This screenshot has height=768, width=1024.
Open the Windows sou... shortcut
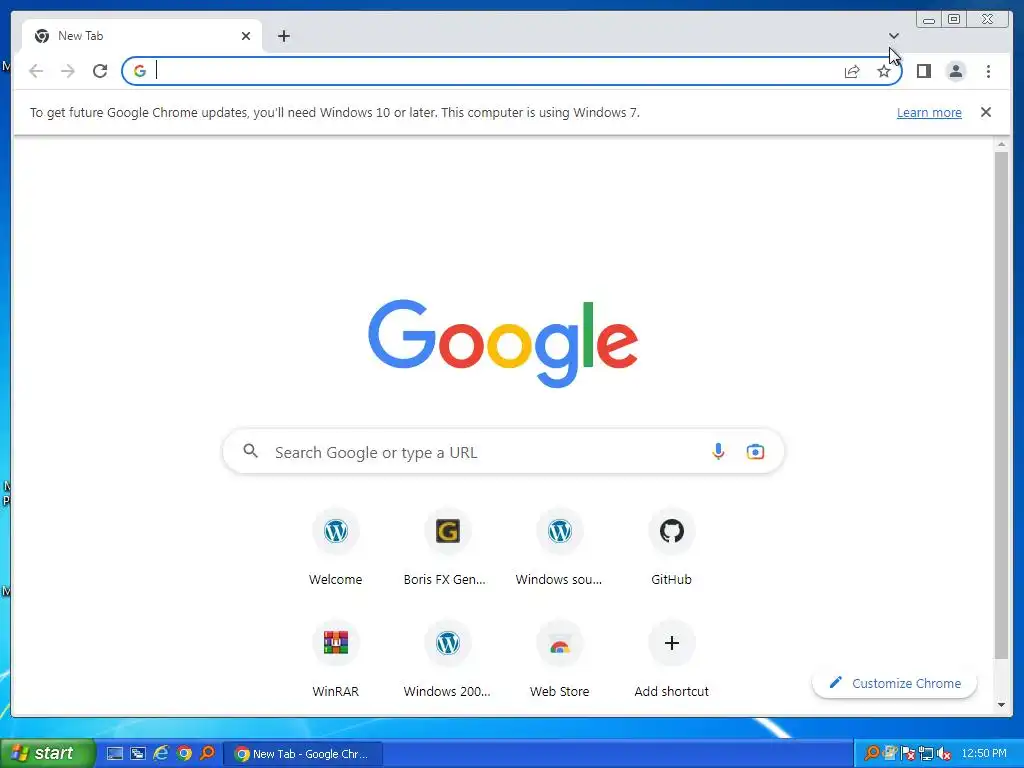560,548
